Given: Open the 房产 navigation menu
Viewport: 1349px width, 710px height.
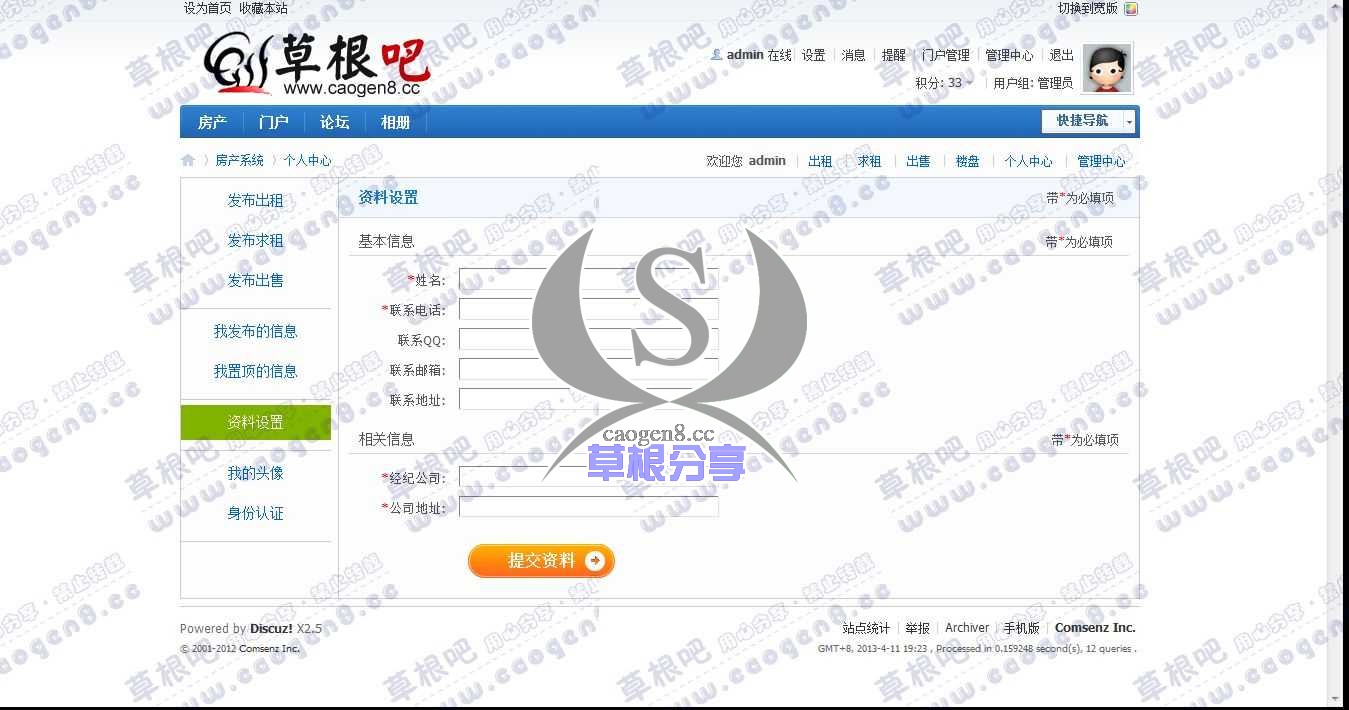Looking at the screenshot, I should click(211, 122).
